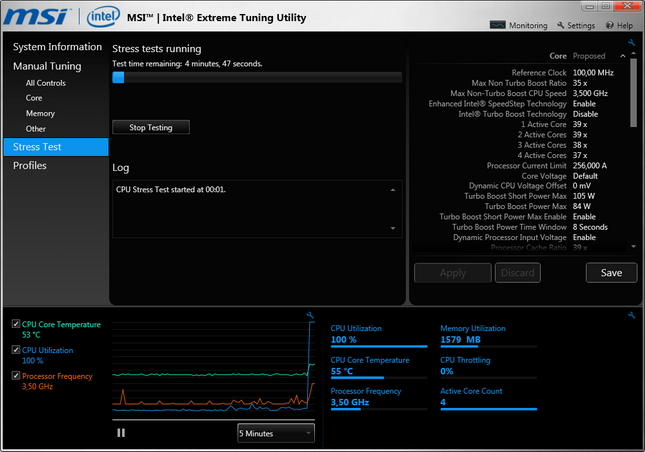Open the Monitoring view icon
The height and width of the screenshot is (452, 645).
point(497,25)
